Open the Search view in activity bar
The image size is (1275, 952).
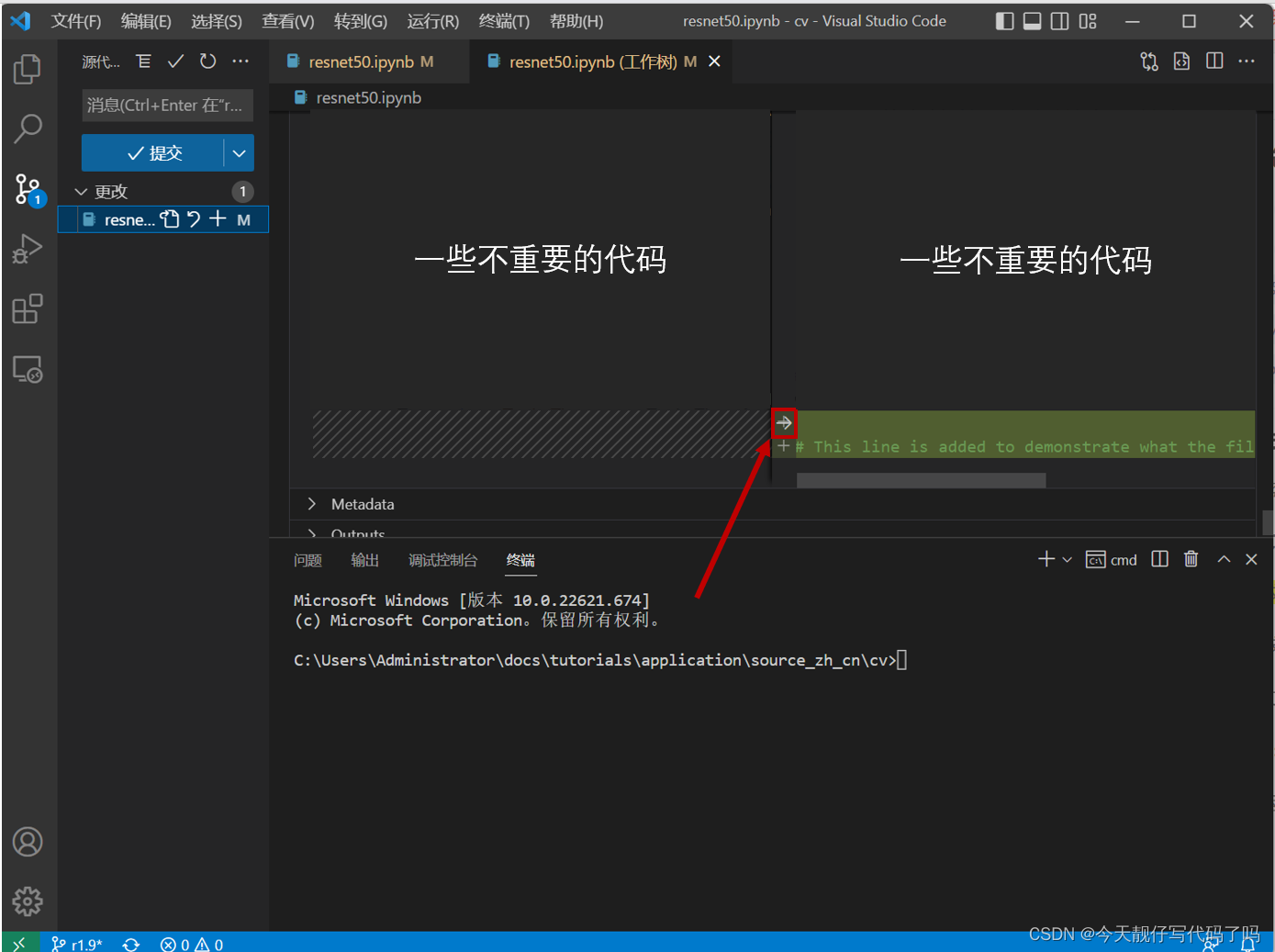[28, 129]
